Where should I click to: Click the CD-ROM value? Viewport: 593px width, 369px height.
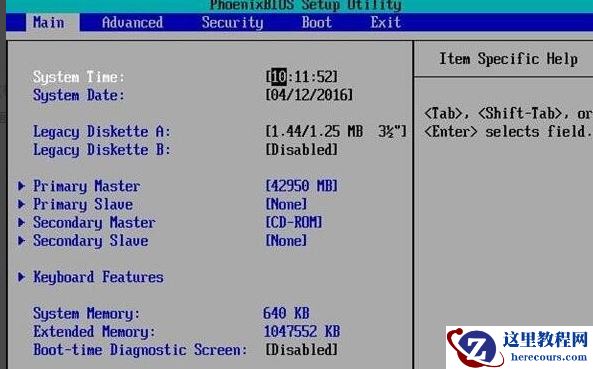pyautogui.click(x=294, y=222)
